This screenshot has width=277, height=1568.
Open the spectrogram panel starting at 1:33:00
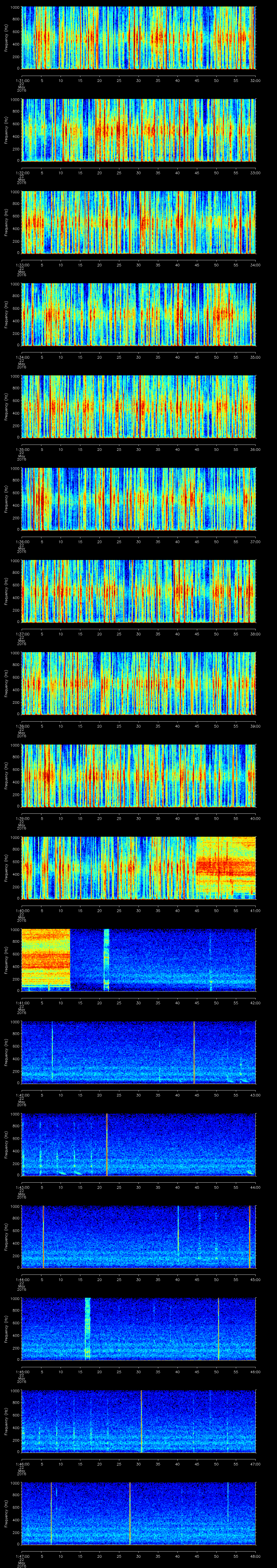tap(139, 222)
